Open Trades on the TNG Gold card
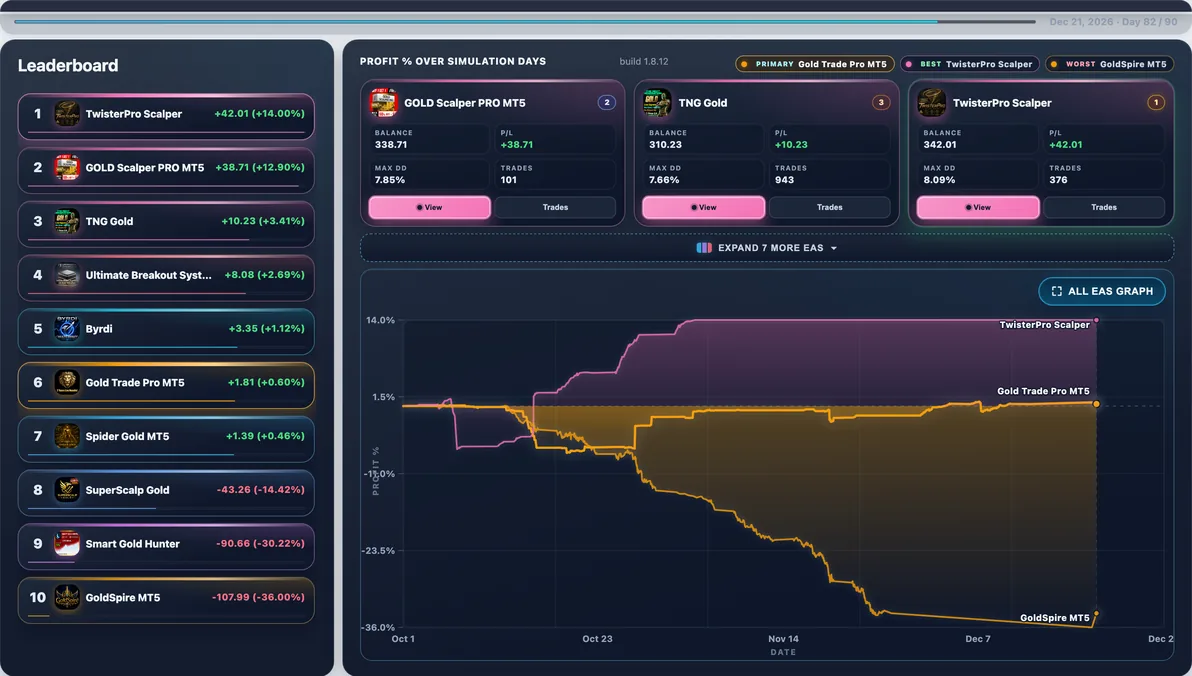 pyautogui.click(x=829, y=207)
